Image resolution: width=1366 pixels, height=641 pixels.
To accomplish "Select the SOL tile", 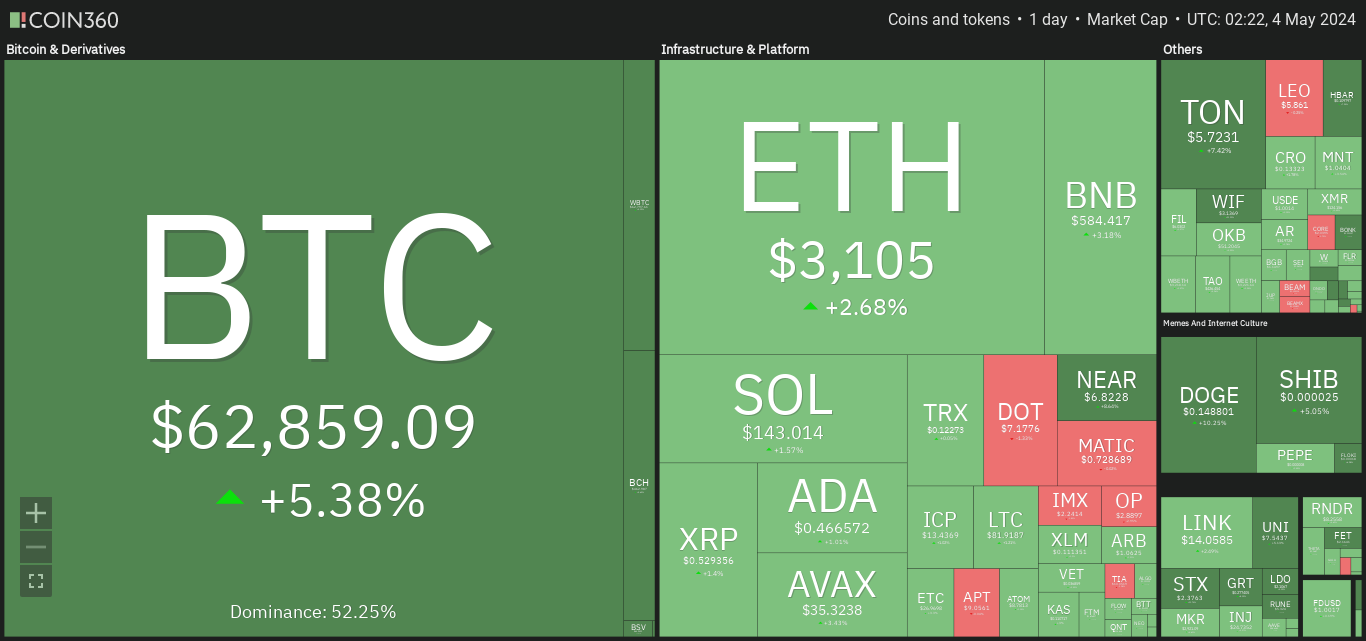I will click(x=783, y=408).
